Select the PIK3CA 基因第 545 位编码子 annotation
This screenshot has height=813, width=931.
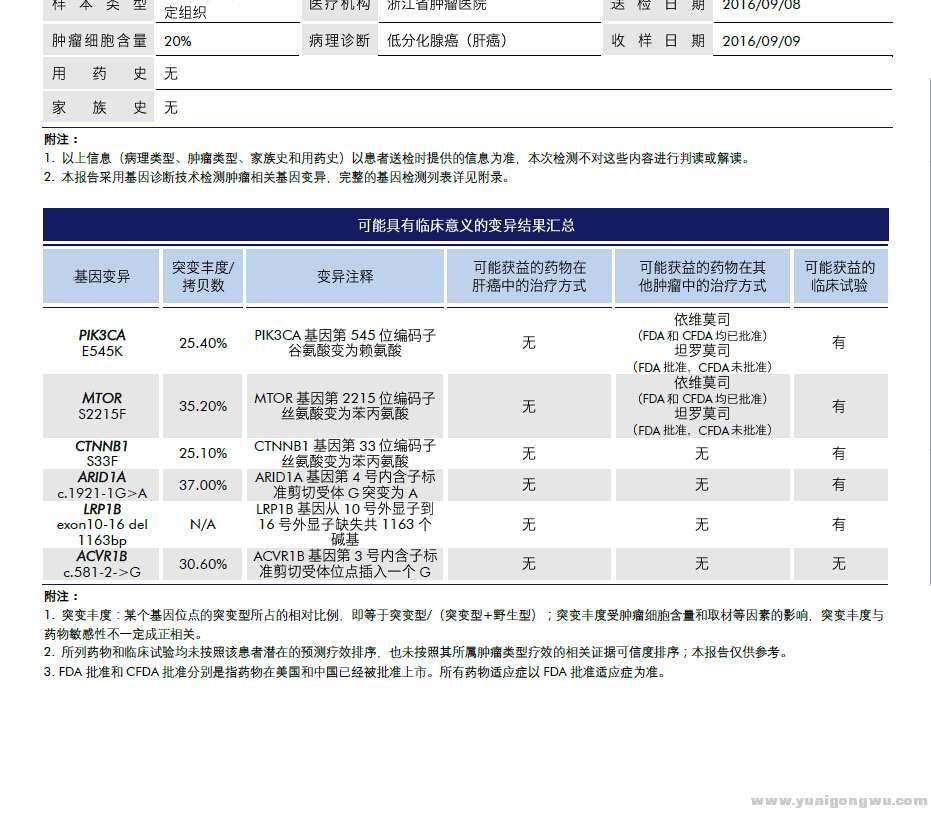tap(345, 343)
